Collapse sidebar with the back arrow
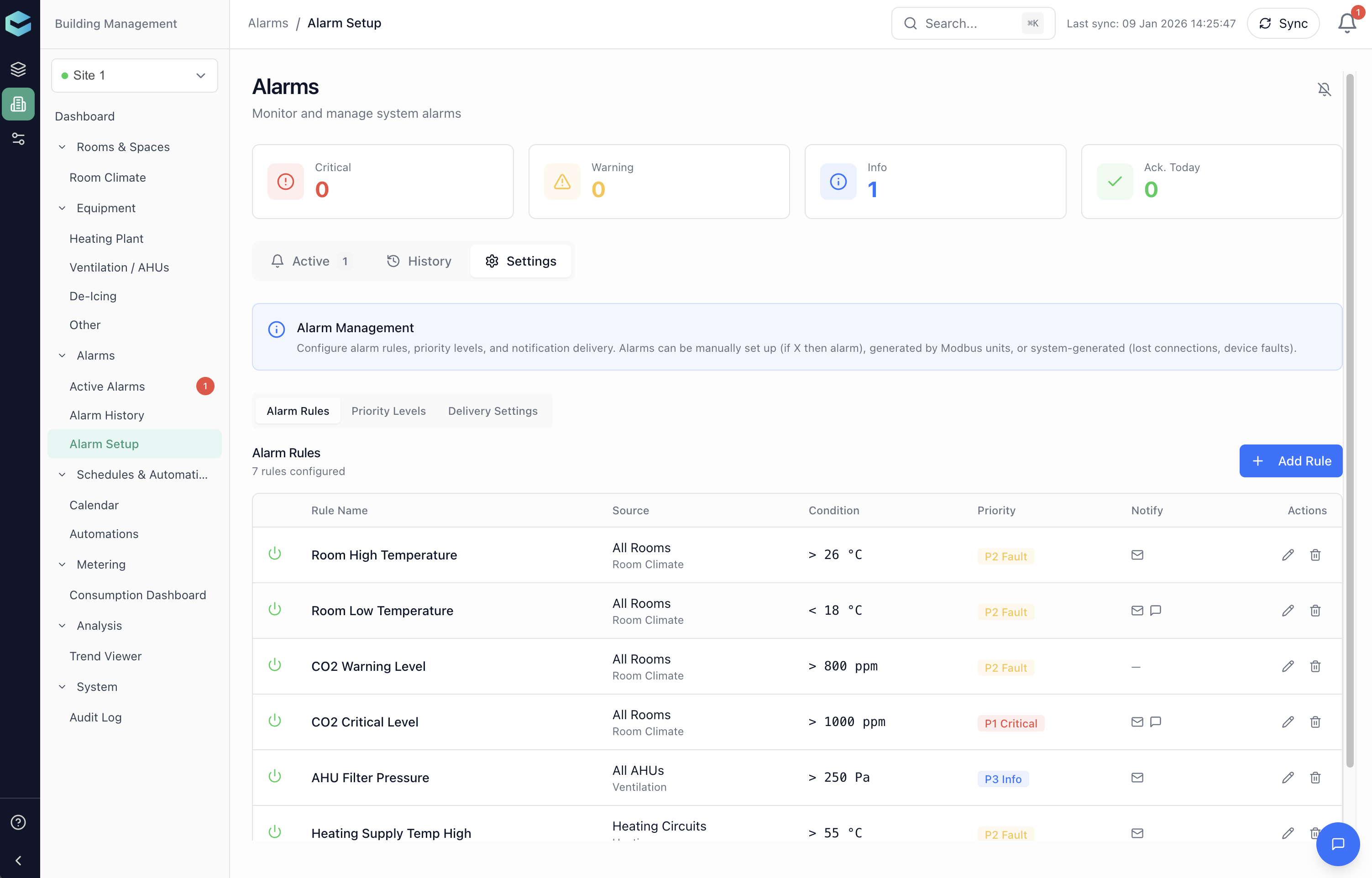The width and height of the screenshot is (1372, 878). [x=18, y=860]
